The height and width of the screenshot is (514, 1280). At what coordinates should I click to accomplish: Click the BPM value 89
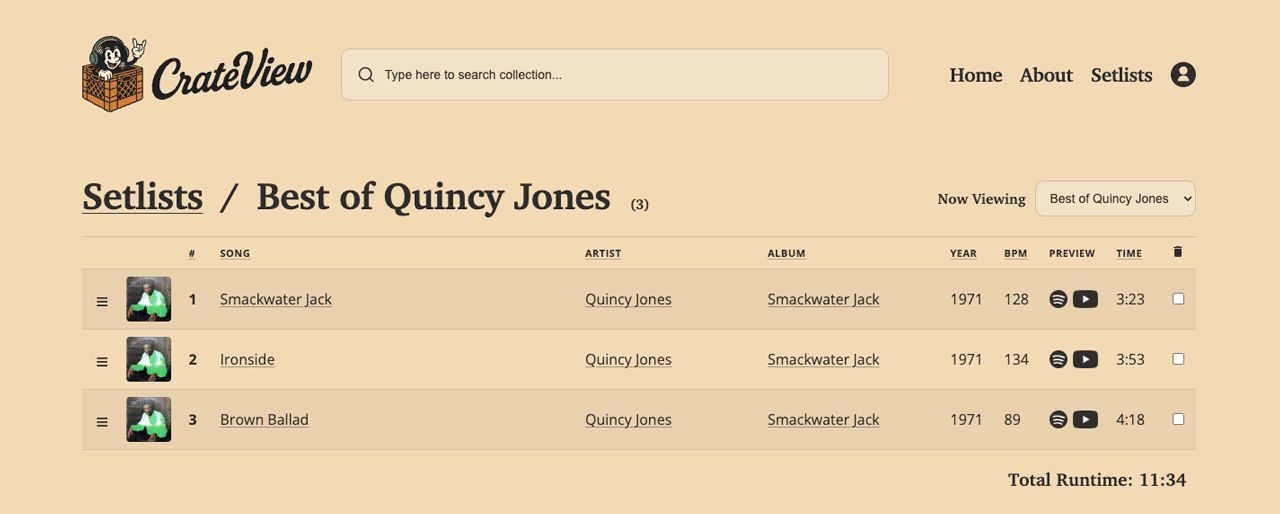[1012, 419]
